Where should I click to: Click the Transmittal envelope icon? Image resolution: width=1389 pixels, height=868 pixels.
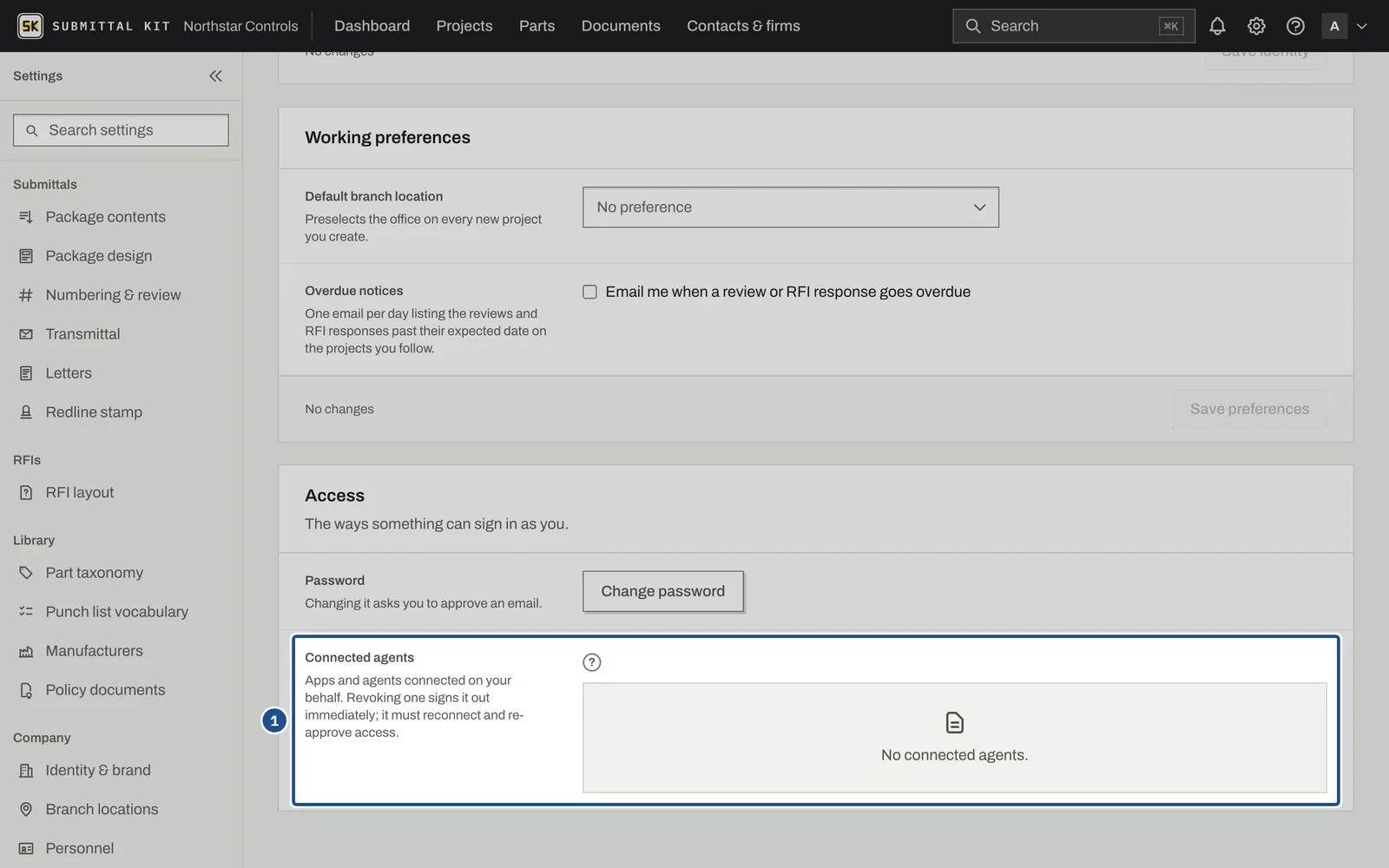tap(26, 334)
